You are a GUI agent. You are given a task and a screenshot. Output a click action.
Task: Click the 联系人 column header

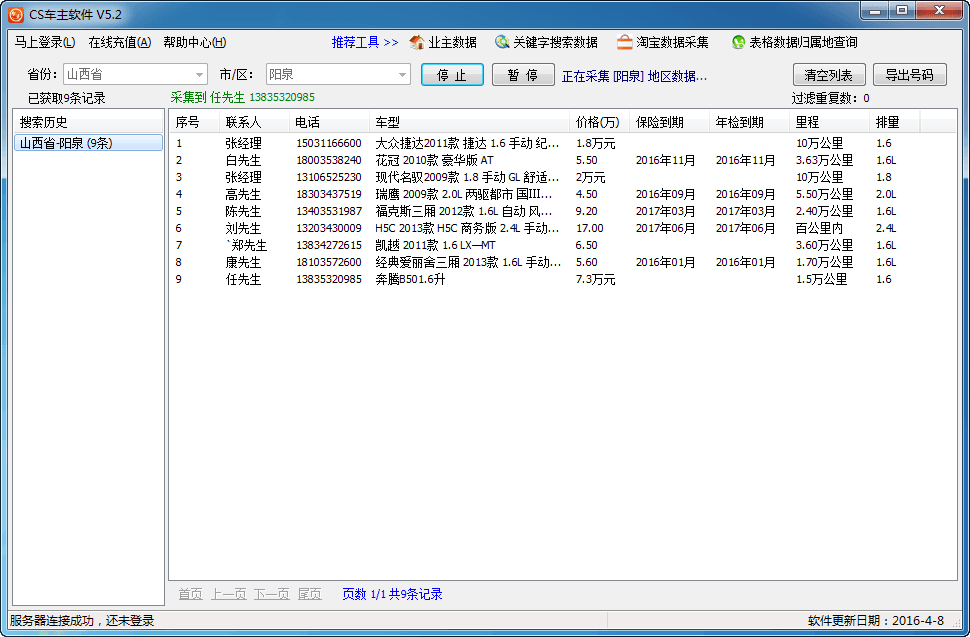(243, 122)
